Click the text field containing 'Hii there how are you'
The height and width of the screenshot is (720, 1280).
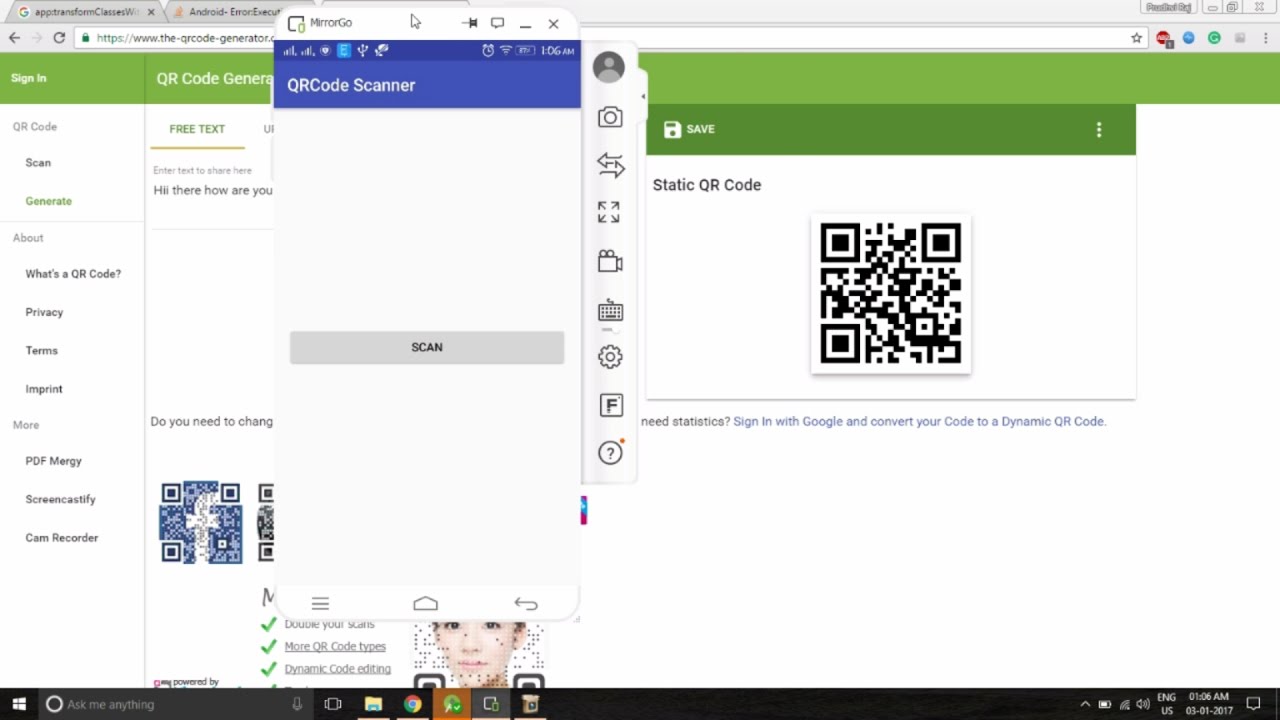[213, 190]
